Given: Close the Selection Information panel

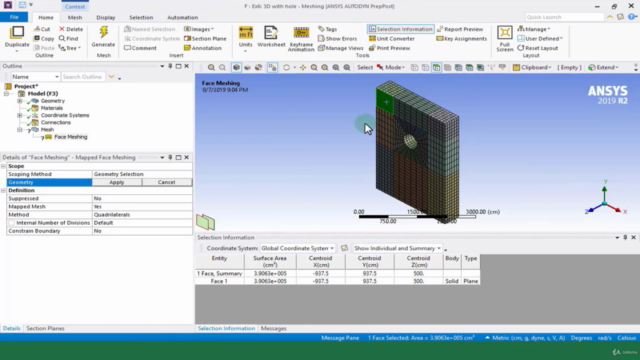Looking at the screenshot, I should (633, 238).
